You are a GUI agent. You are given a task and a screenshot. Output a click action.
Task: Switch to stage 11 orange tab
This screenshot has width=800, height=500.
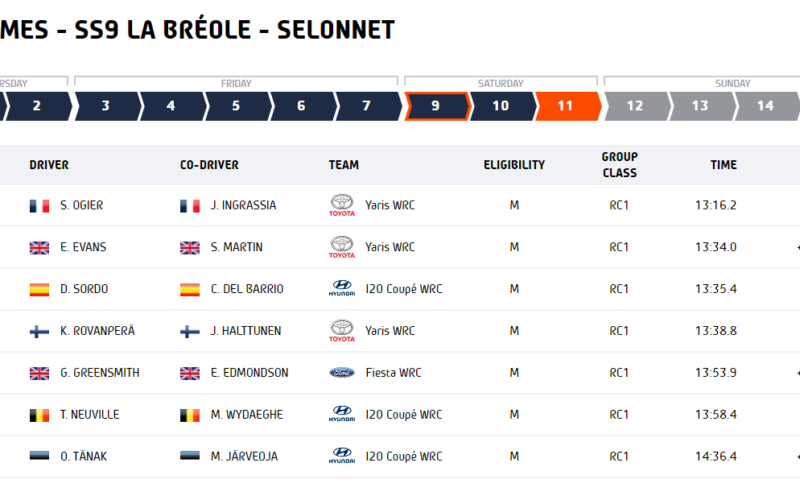click(x=567, y=106)
